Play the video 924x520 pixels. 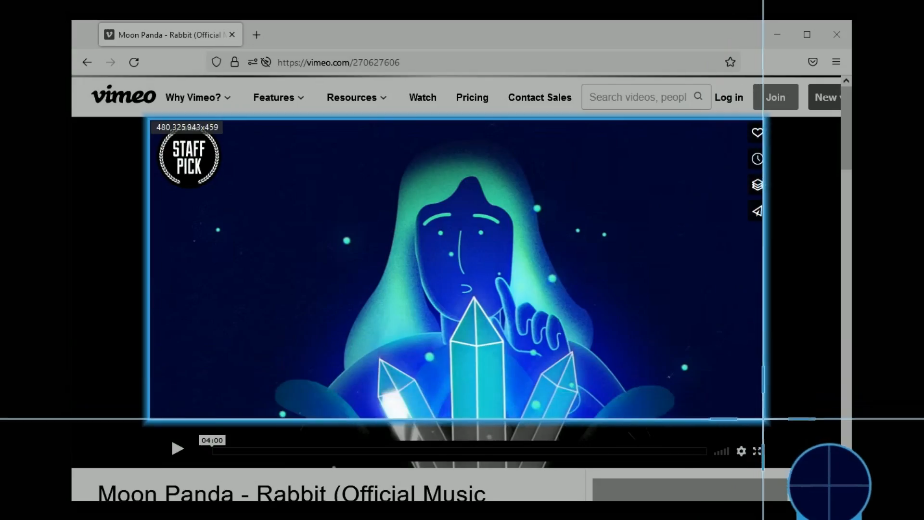point(177,449)
